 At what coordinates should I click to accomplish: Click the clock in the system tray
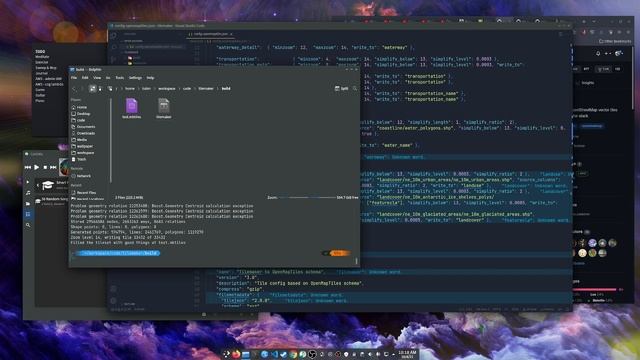click(407, 354)
